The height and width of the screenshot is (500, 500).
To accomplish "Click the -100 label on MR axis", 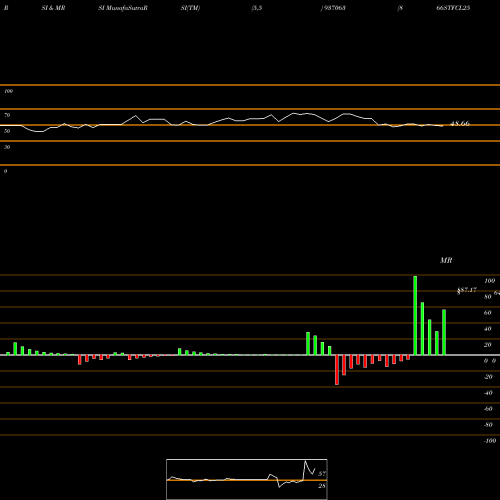I will tap(490, 441).
